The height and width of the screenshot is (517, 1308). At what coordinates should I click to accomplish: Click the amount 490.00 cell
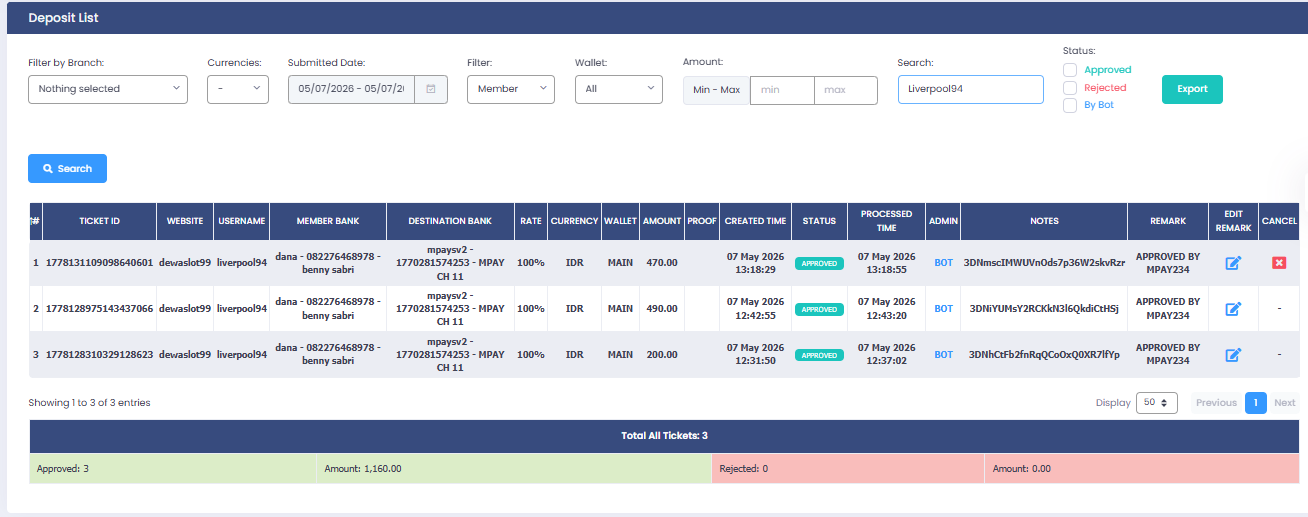point(662,309)
